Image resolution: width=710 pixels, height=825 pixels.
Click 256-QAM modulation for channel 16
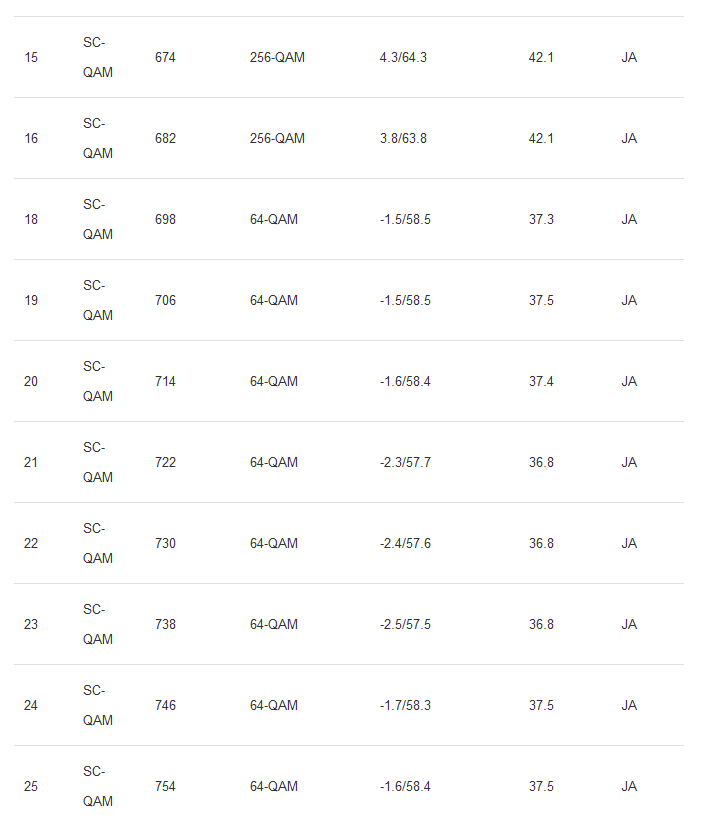point(277,138)
